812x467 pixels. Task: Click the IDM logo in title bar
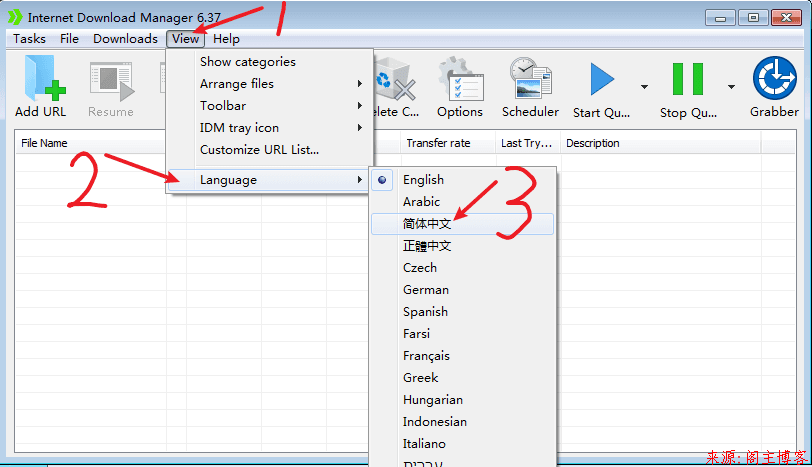click(x=15, y=17)
